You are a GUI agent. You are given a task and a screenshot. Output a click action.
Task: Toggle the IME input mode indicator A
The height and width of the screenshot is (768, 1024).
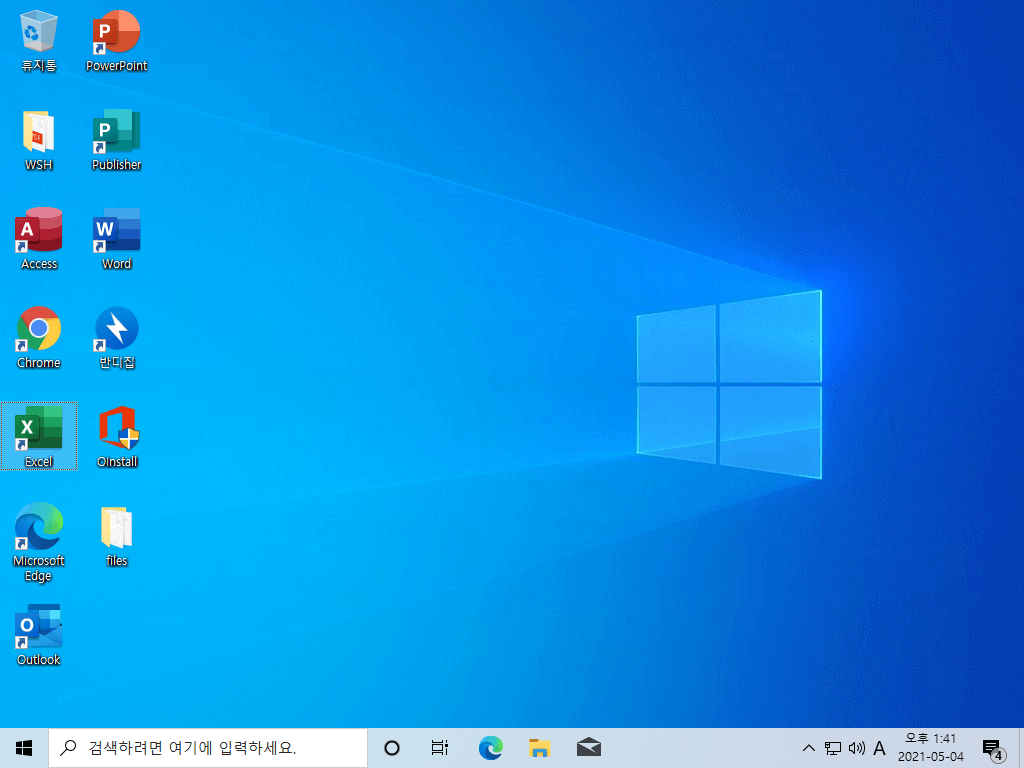(x=880, y=748)
